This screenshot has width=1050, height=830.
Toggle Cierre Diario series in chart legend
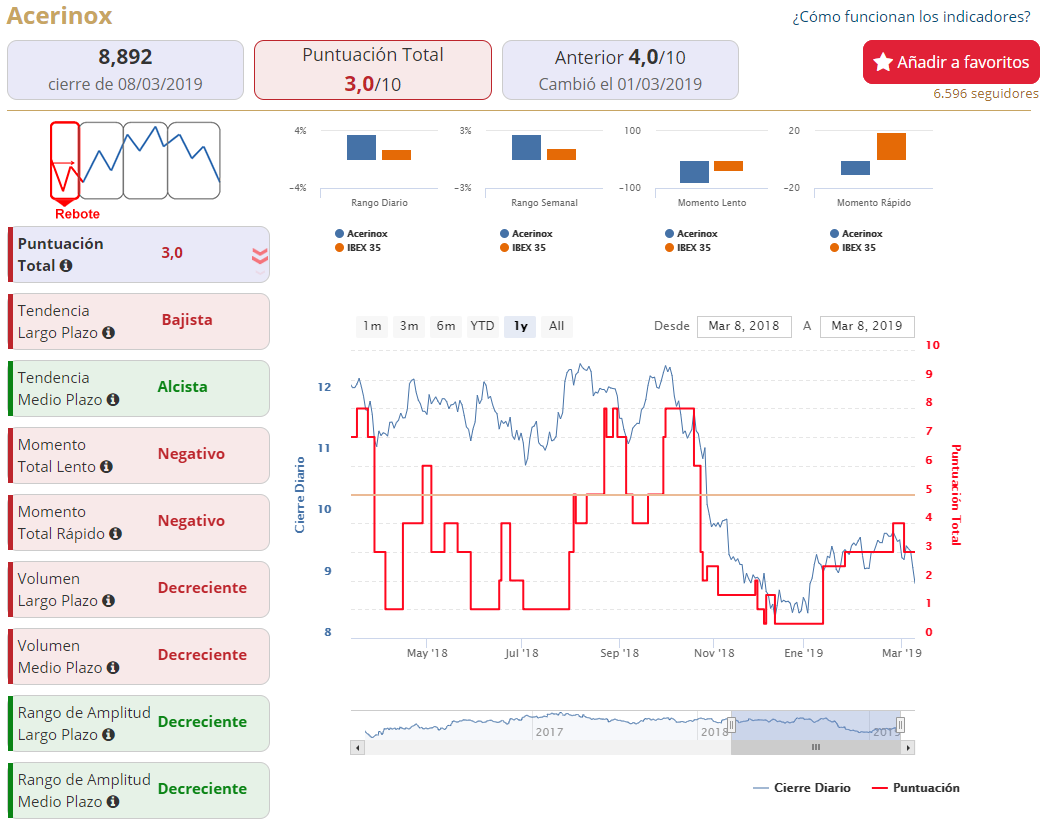point(802,788)
